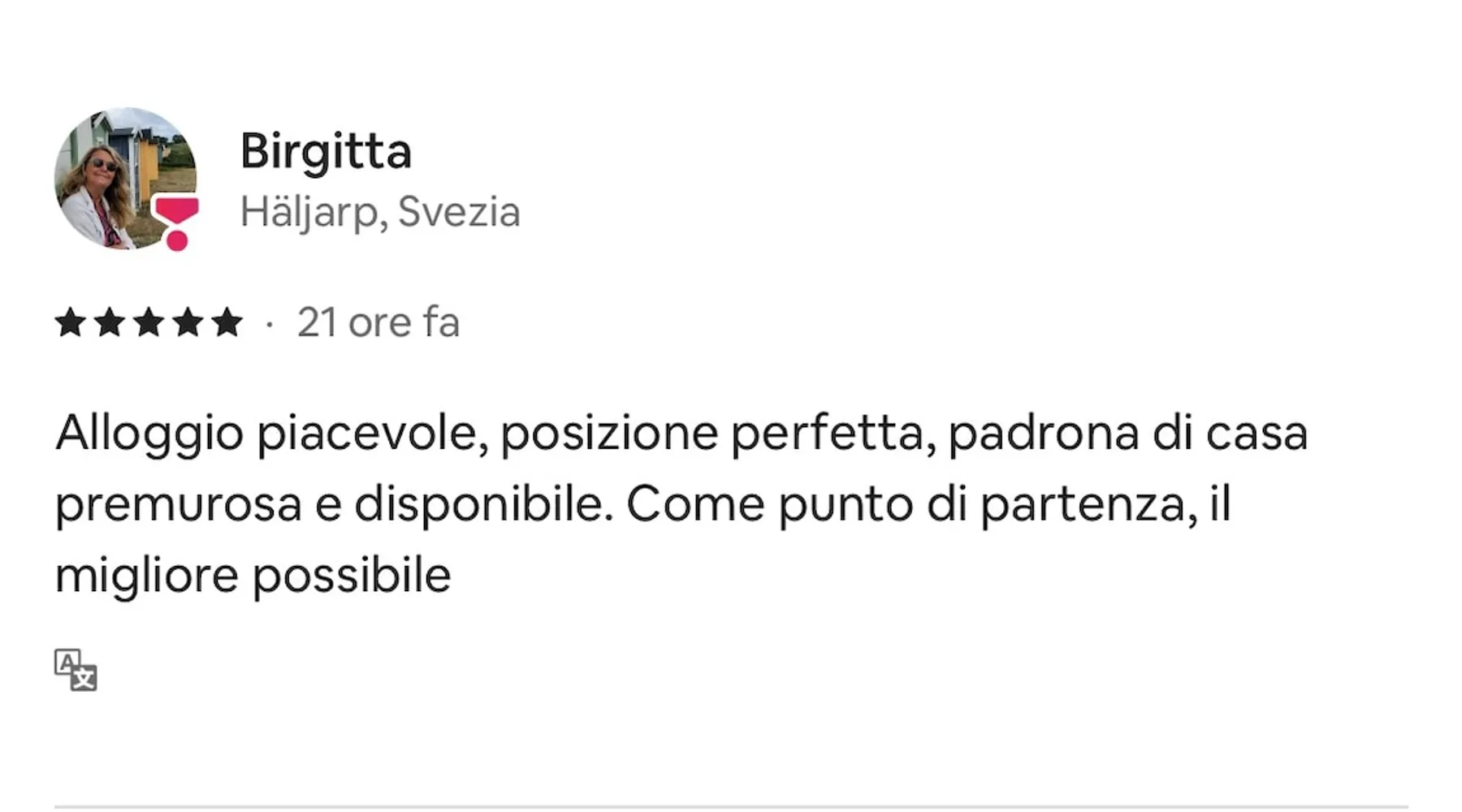Click the location text Häljarp, Svezia
Viewport: 1462px width, 812px height.
pos(380,212)
